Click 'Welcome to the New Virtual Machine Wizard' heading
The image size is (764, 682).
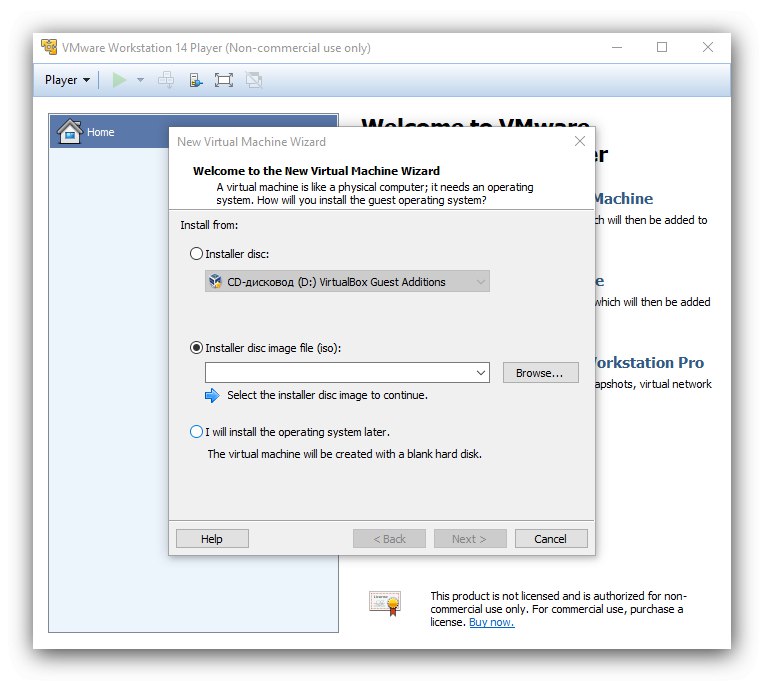coord(316,171)
